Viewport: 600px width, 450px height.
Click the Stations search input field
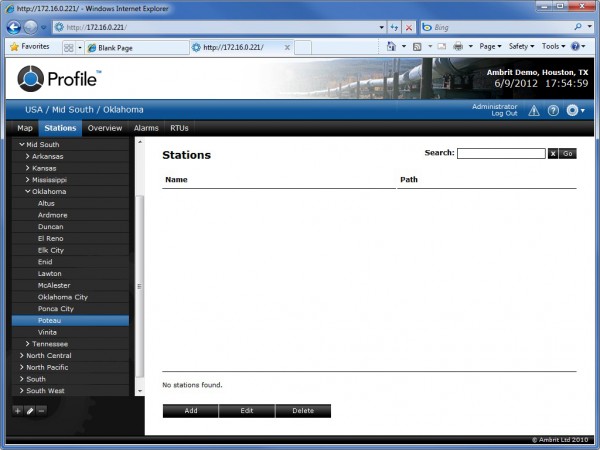tap(501, 153)
